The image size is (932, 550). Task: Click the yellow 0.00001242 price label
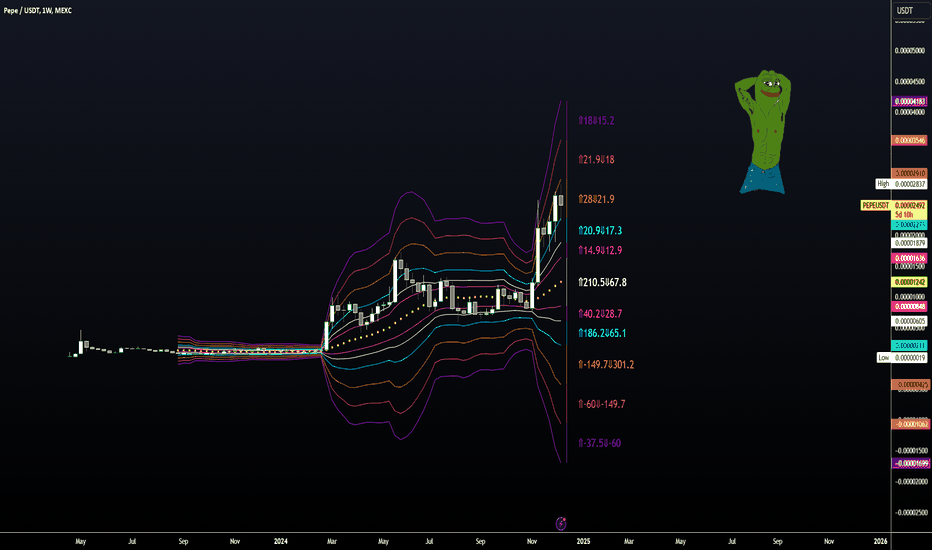910,282
